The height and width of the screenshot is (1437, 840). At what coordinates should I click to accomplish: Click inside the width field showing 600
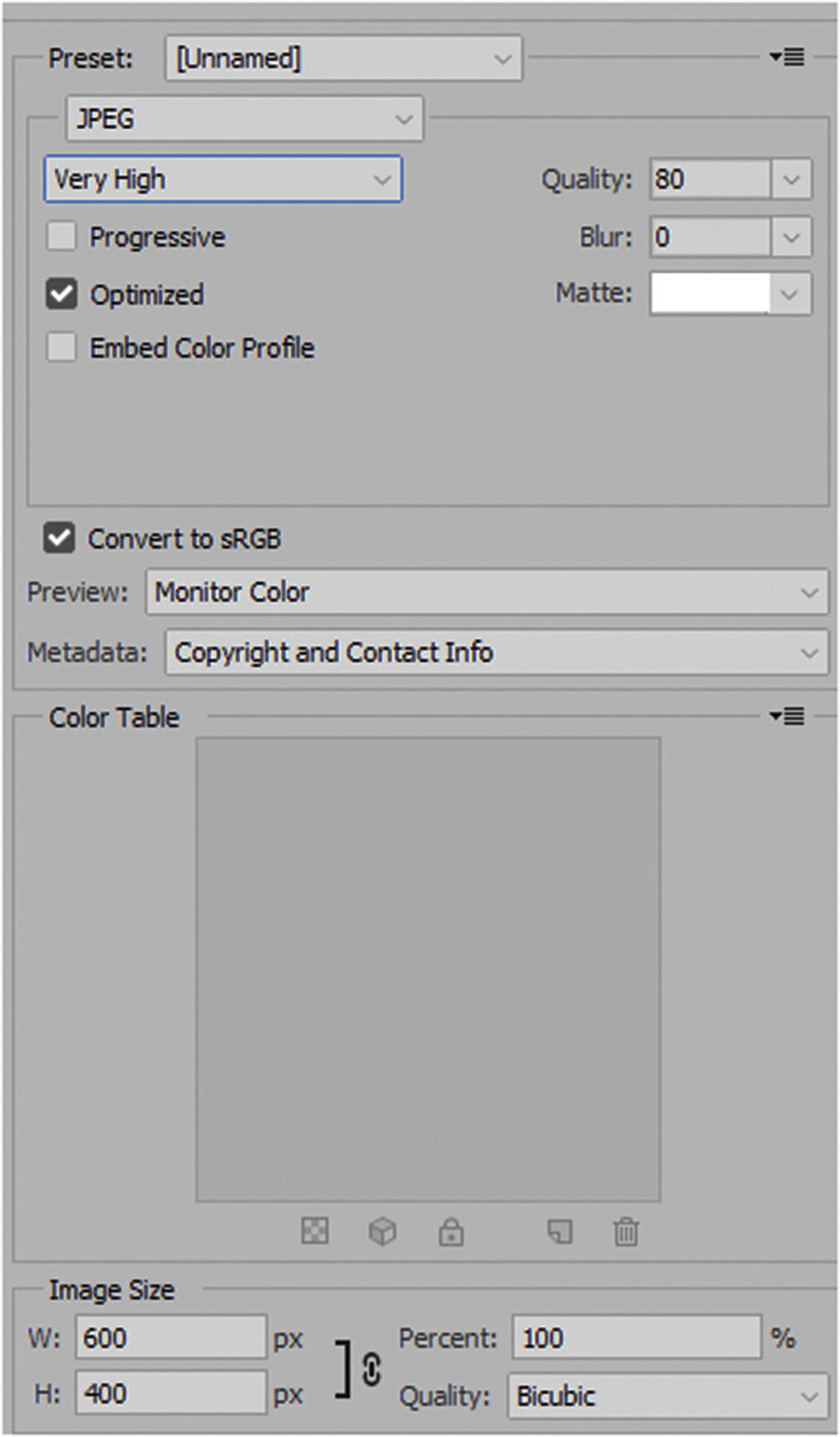[168, 1337]
